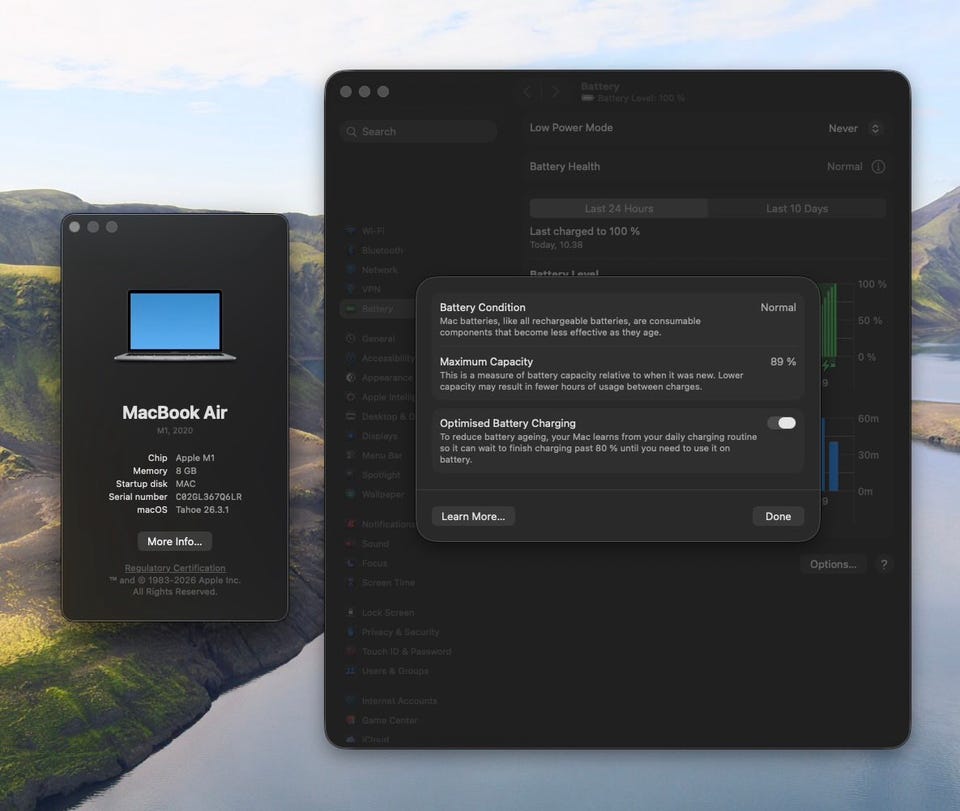Open Accessibility settings in the sidebar
This screenshot has height=811, width=960.
380,358
